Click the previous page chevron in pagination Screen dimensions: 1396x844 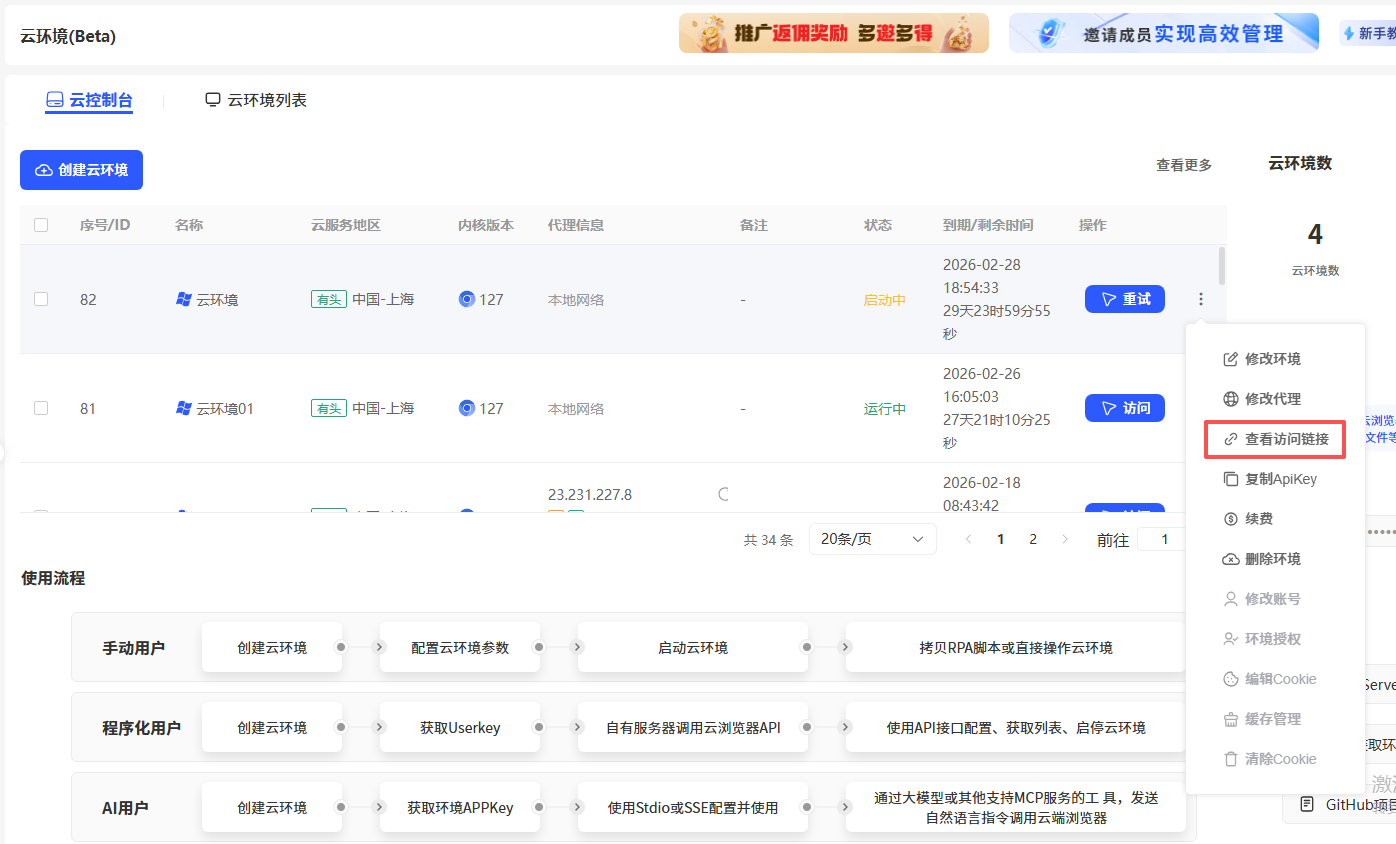point(968,539)
